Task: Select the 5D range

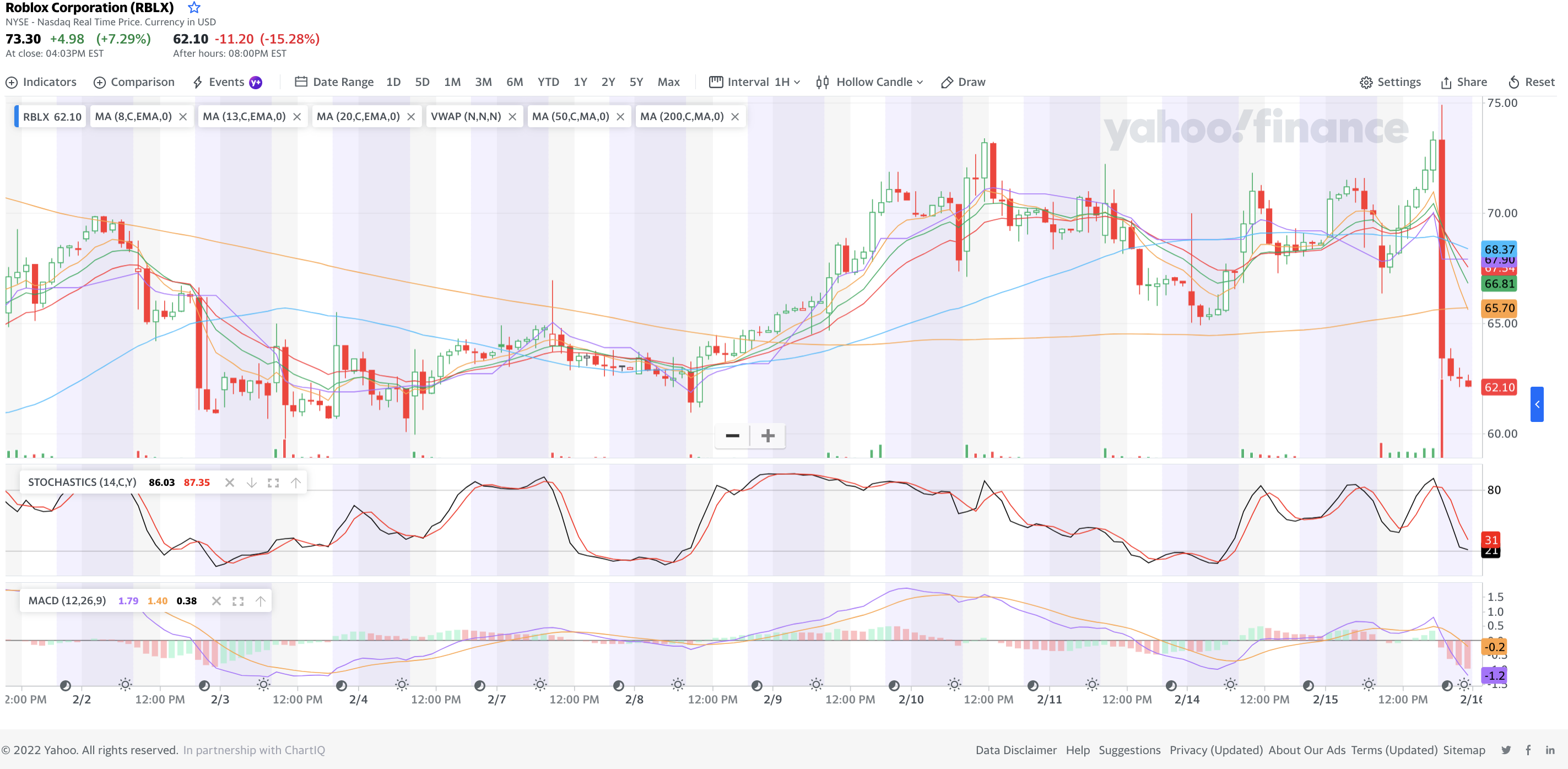Action: point(422,82)
